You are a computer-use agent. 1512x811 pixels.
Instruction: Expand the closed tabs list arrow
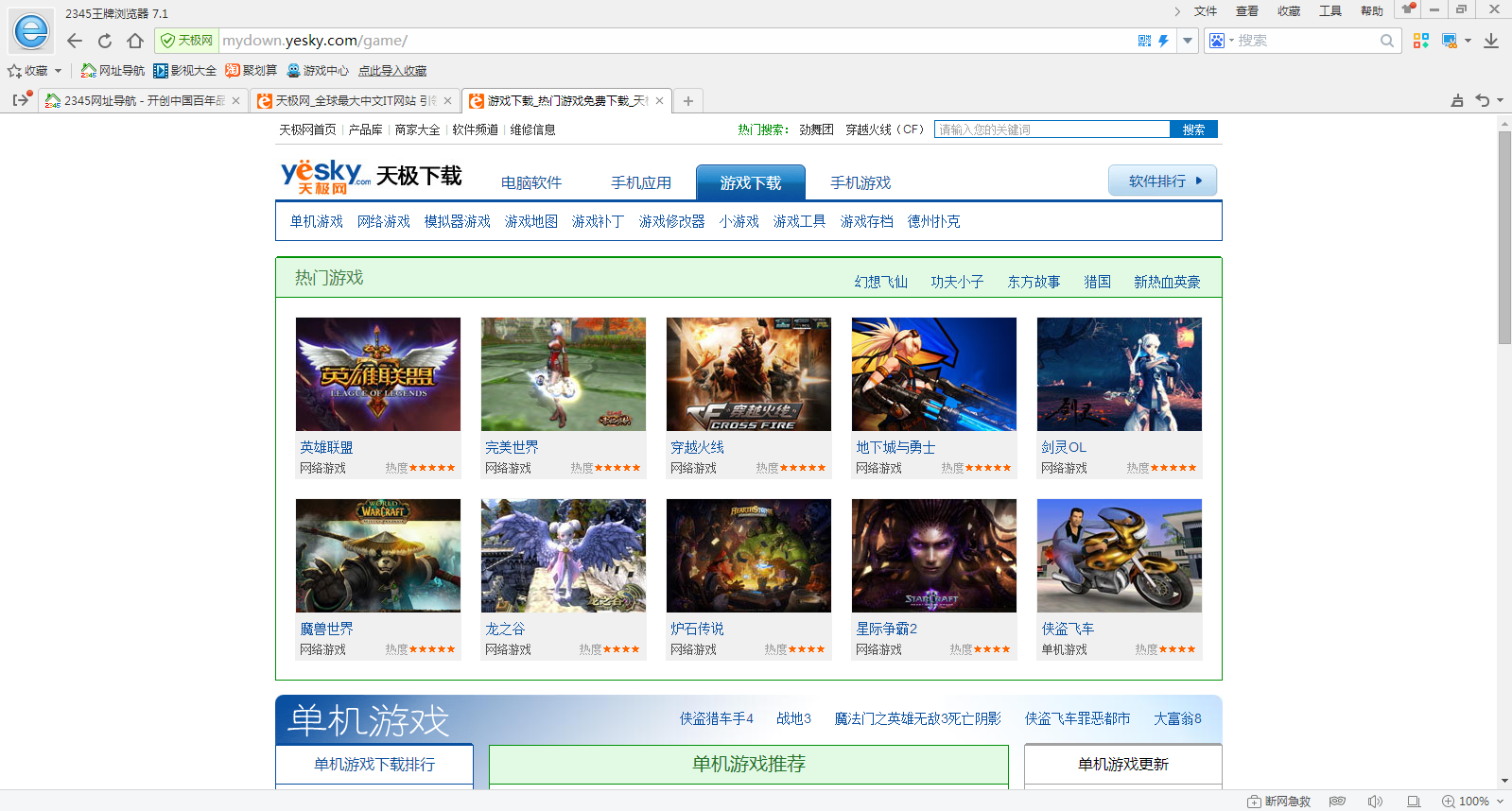tap(1500, 100)
